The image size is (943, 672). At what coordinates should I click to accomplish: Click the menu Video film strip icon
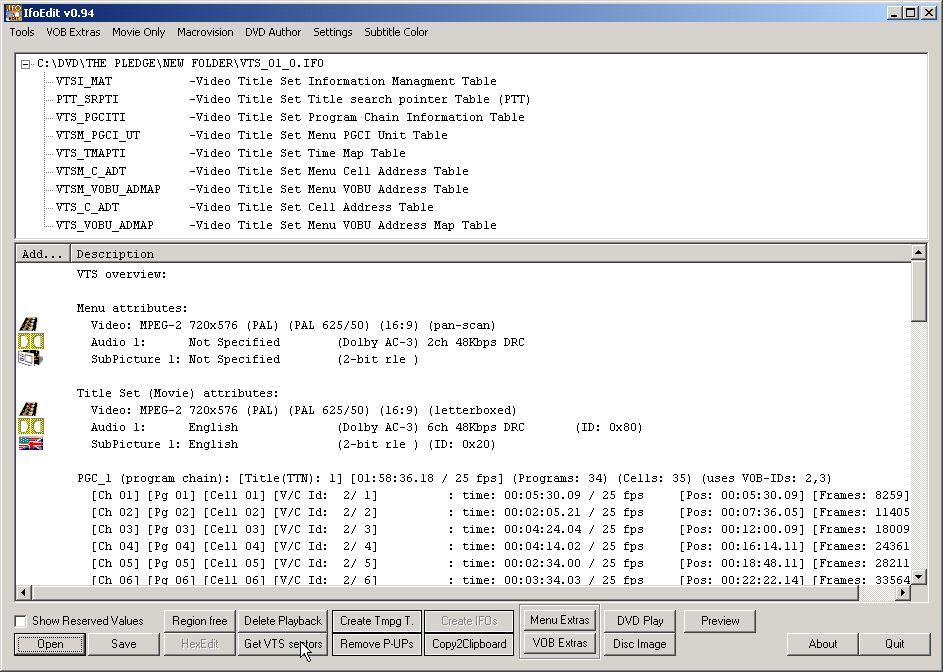(x=29, y=325)
